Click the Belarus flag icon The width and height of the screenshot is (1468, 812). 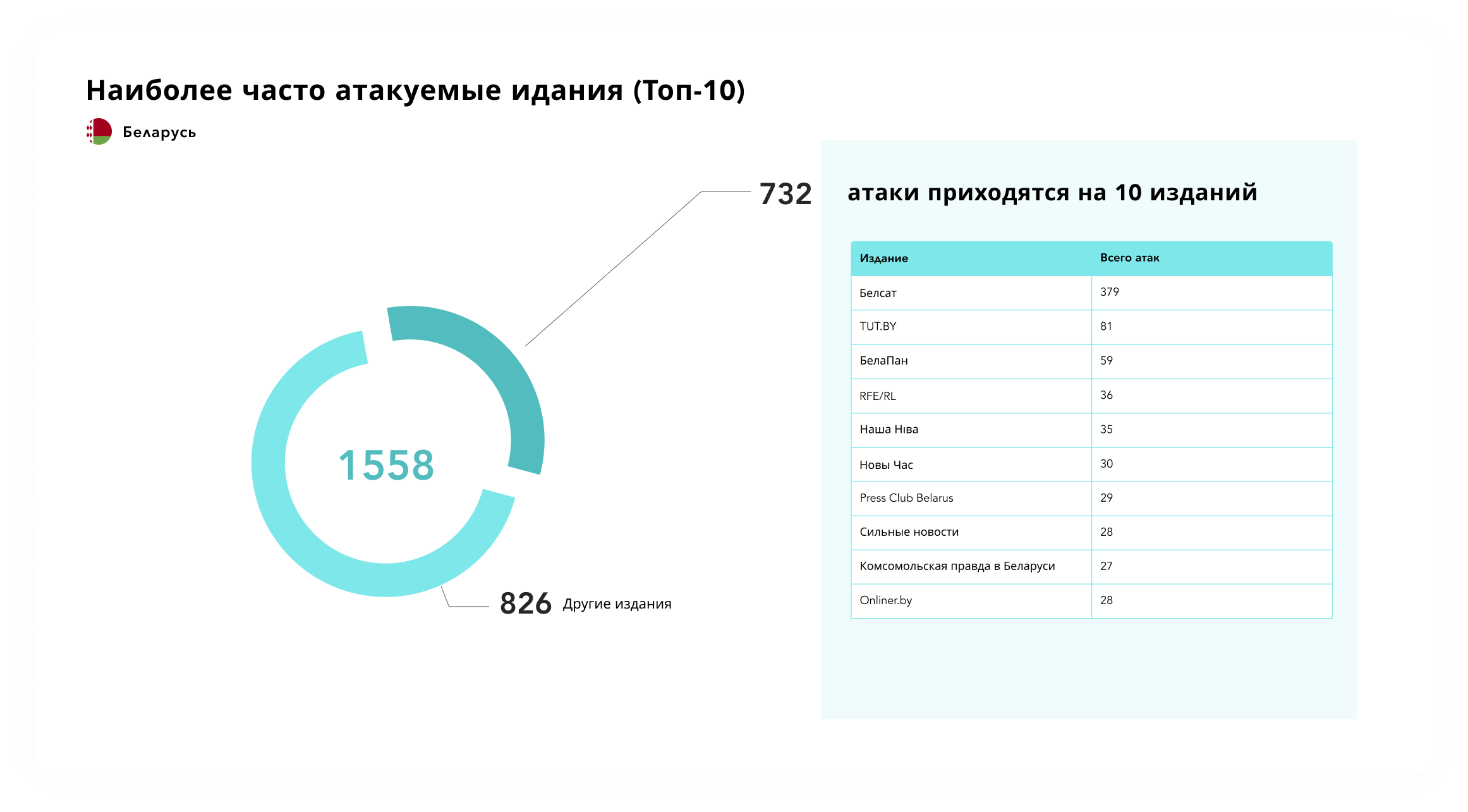click(99, 131)
